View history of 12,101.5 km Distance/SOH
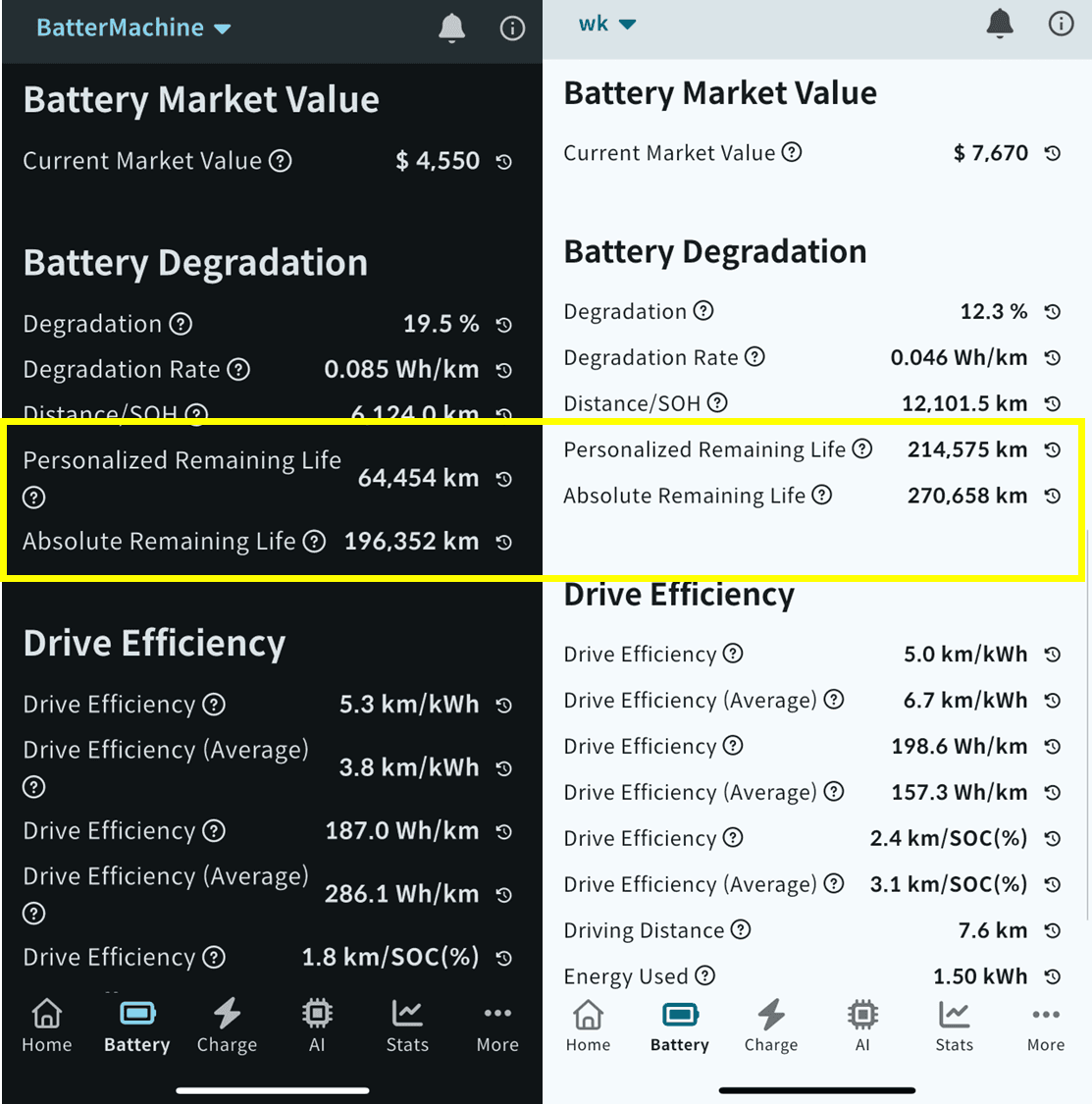The width and height of the screenshot is (1092, 1104). click(x=1052, y=403)
